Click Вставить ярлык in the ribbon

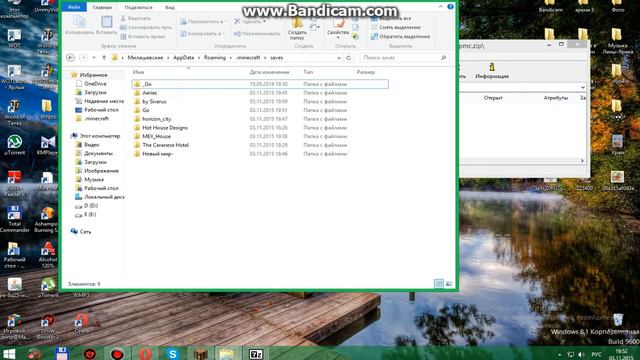tap(143, 36)
